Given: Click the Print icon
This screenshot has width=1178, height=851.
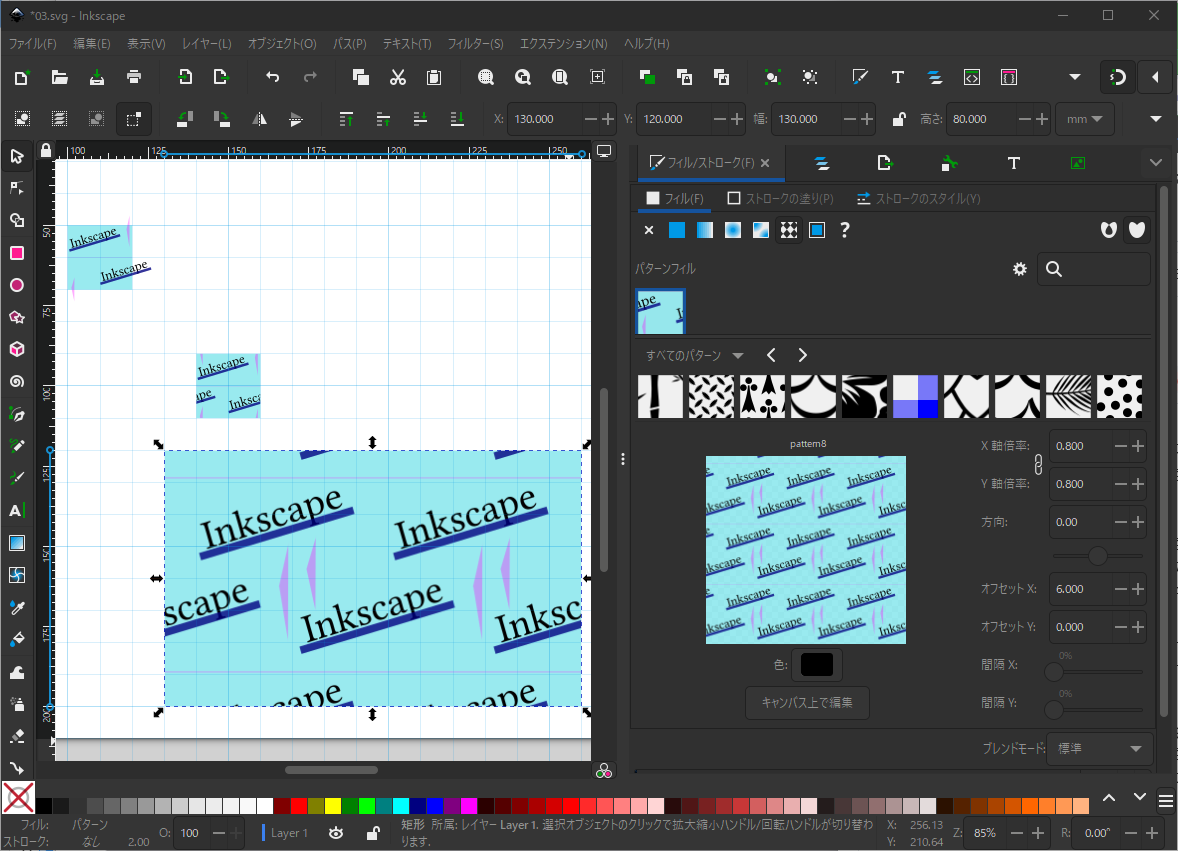Looking at the screenshot, I should (134, 77).
